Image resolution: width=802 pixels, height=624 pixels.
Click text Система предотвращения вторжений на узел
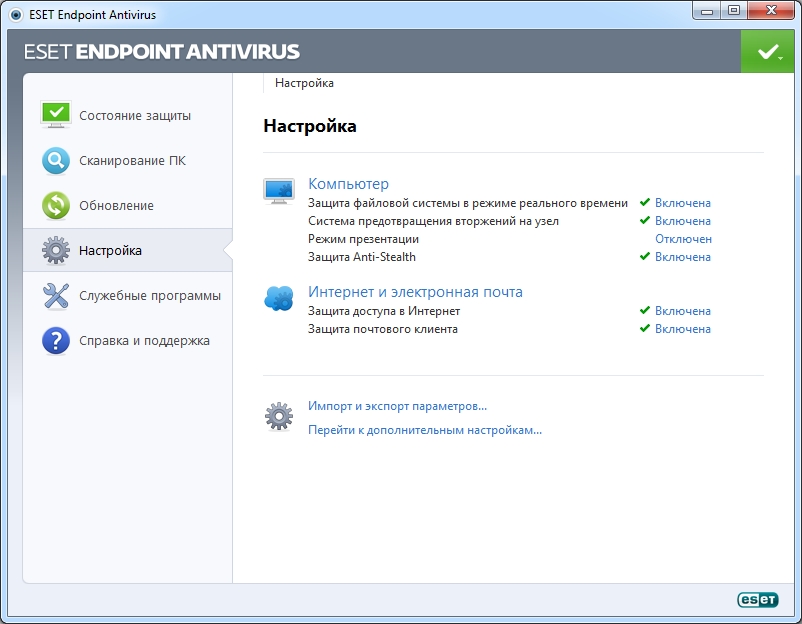433,221
